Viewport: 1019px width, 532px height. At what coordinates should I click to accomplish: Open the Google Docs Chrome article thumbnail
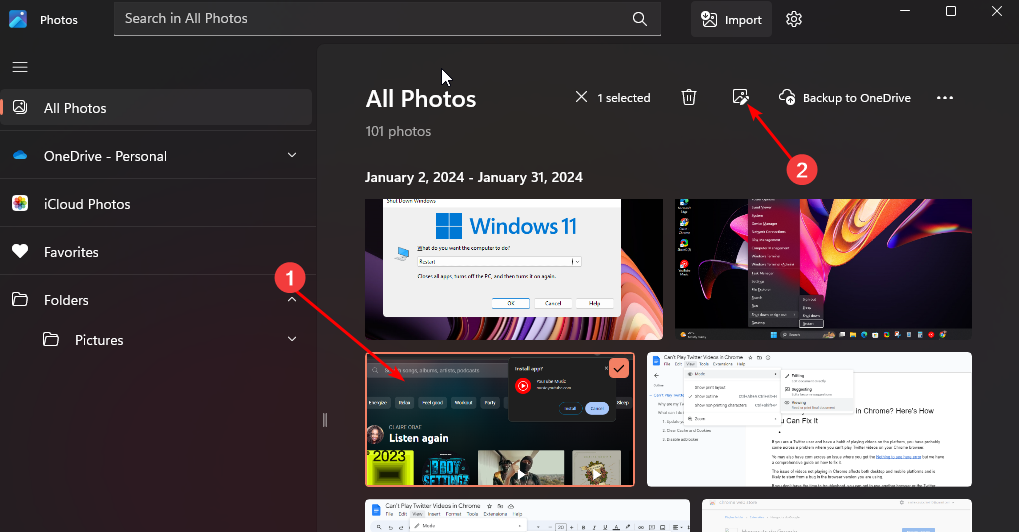tap(809, 419)
